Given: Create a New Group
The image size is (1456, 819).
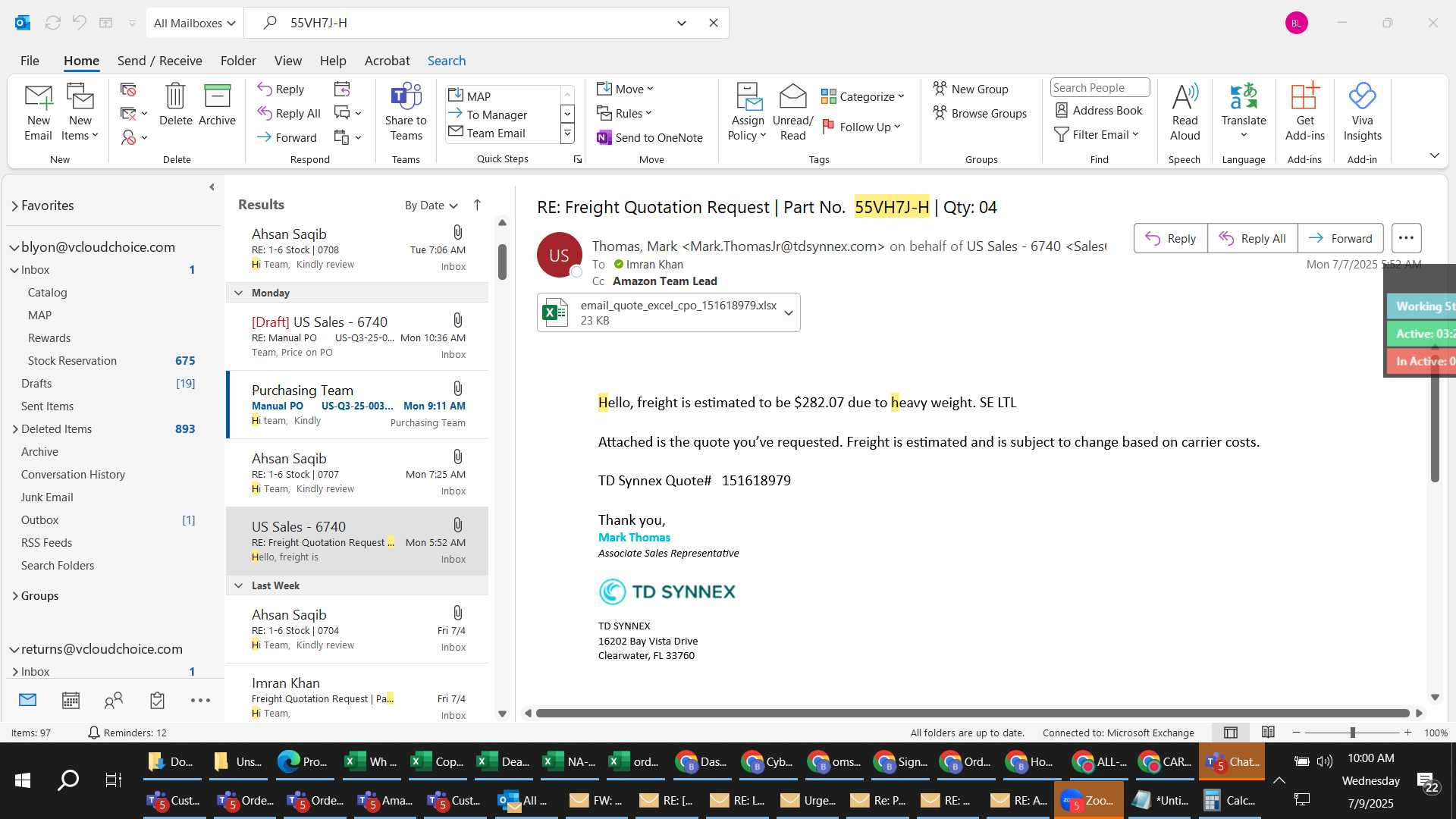Looking at the screenshot, I should [971, 89].
